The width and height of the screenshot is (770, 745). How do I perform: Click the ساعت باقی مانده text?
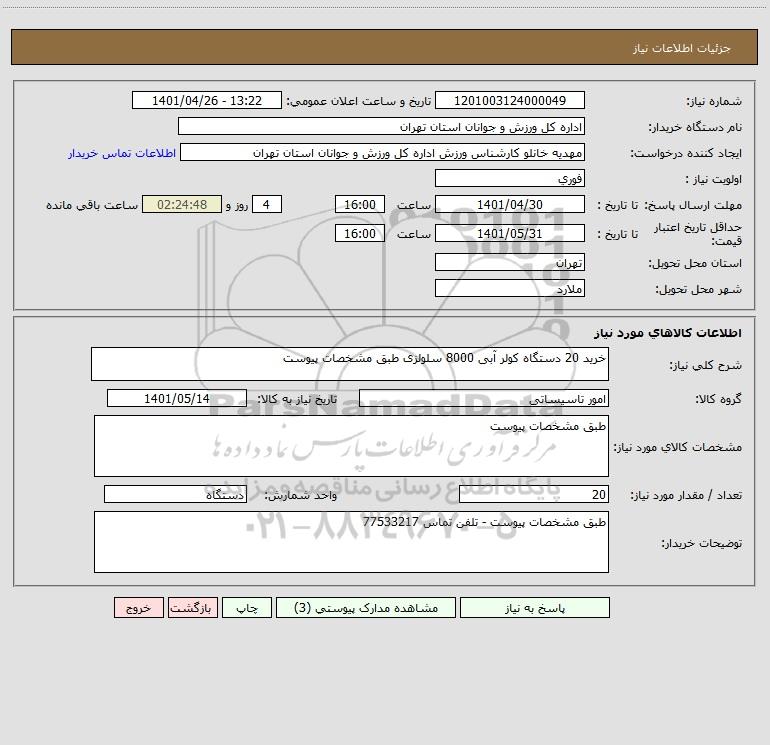click(x=92, y=205)
